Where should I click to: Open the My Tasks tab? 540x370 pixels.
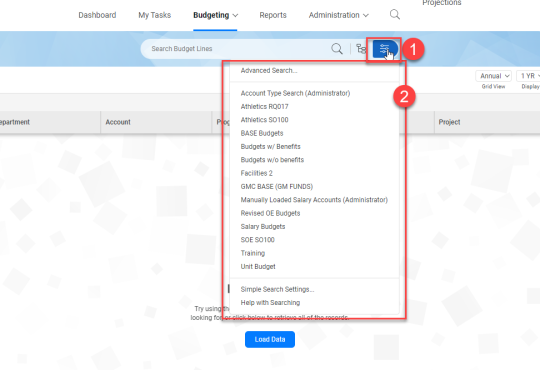pyautogui.click(x=155, y=15)
